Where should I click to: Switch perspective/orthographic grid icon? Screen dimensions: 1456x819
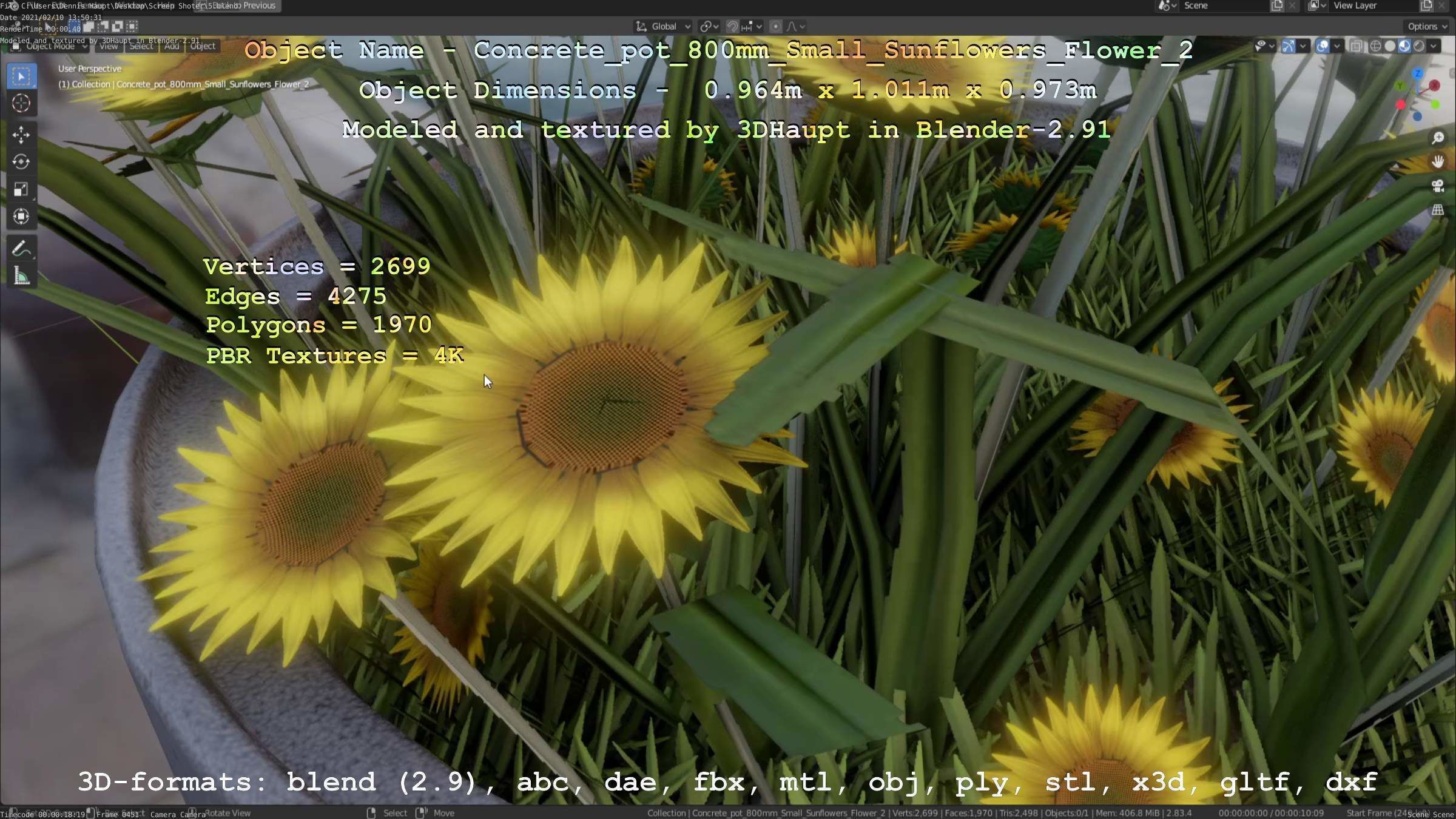[x=1437, y=210]
